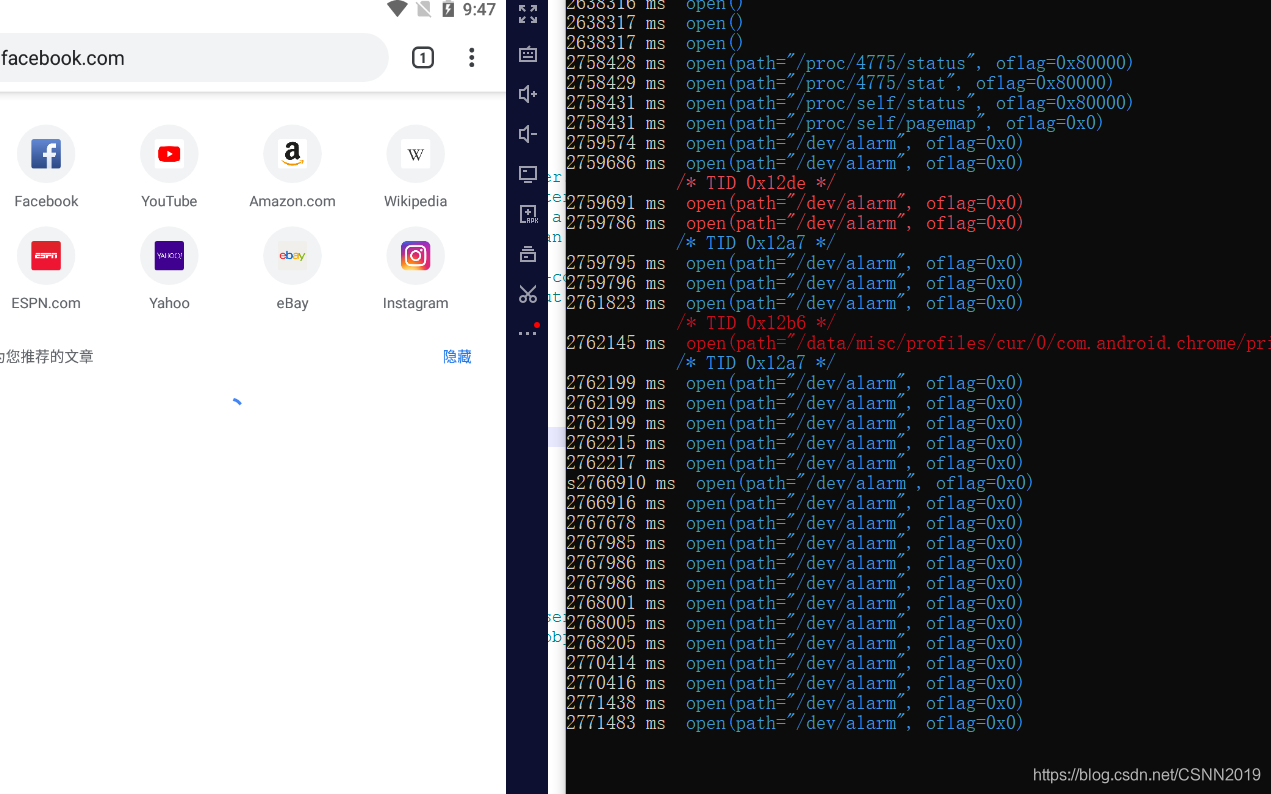Open the multi-instance stack icon in sidebar
The width and height of the screenshot is (1271, 794).
(528, 254)
